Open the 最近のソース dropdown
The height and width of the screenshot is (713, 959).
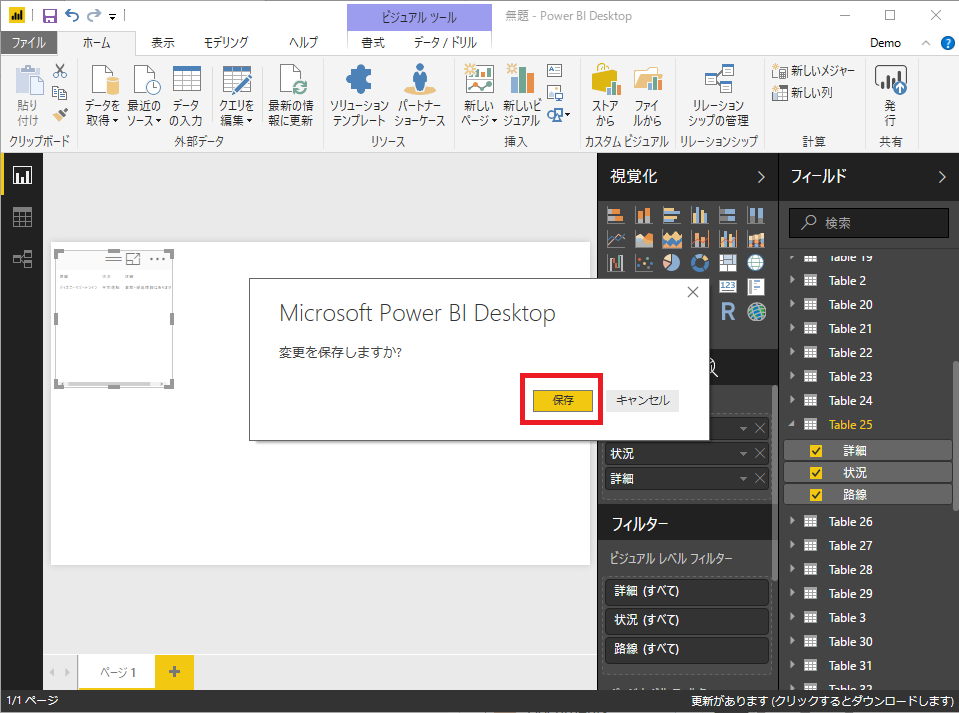144,96
